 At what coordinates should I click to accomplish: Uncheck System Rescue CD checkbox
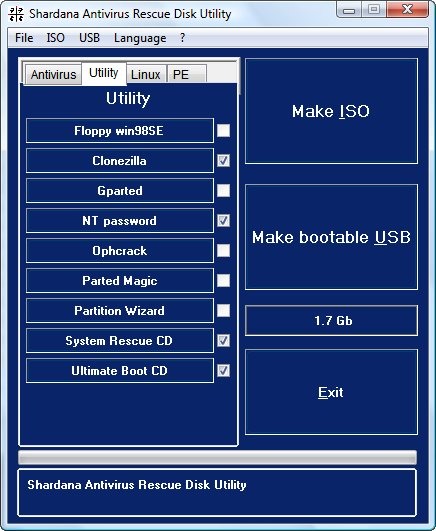click(223, 340)
